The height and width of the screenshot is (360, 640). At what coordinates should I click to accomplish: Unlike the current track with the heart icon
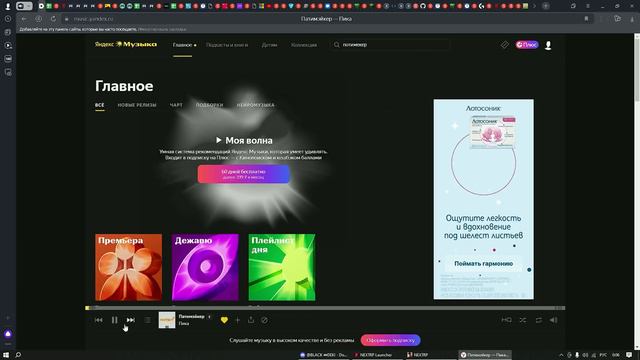coord(224,320)
